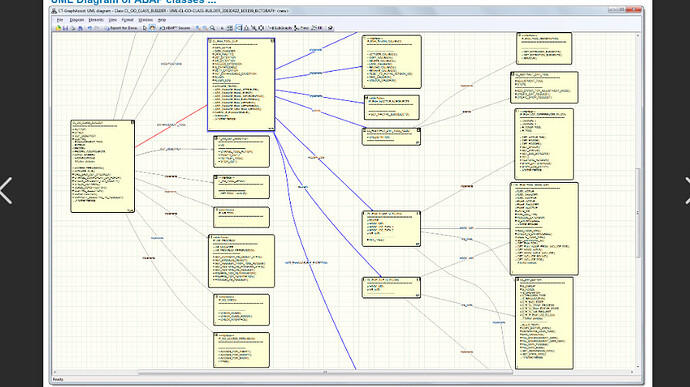The width and height of the screenshot is (690, 387).
Task: Click the horizontal scrollbar thumb below diagram
Action: 325,372
